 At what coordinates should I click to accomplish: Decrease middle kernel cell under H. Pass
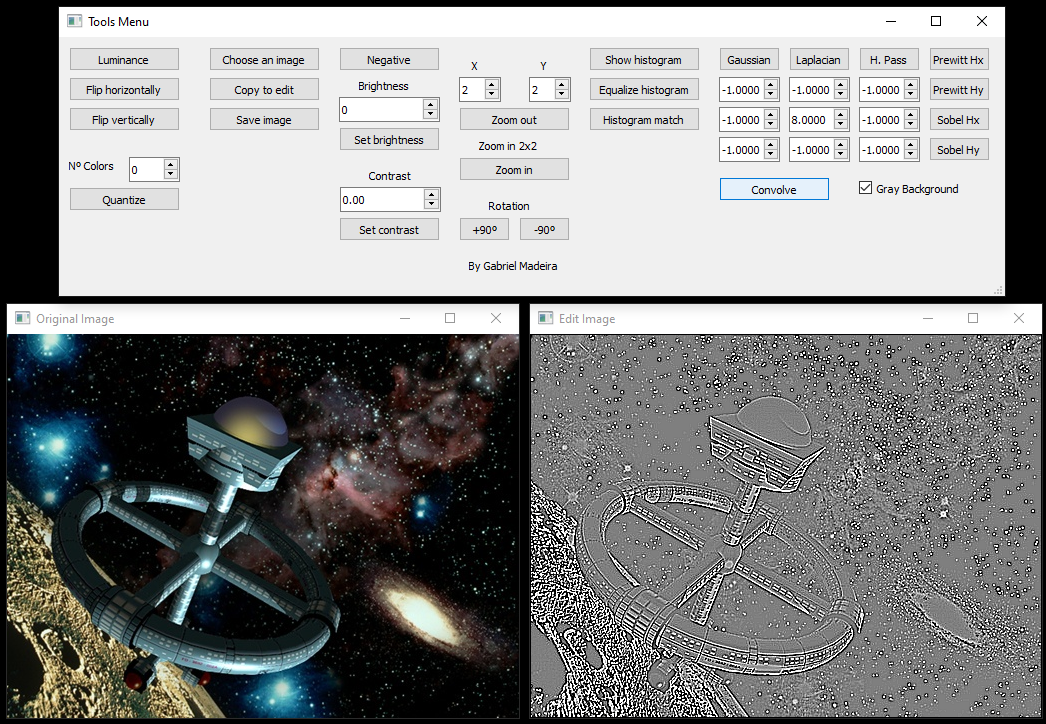pos(911,124)
